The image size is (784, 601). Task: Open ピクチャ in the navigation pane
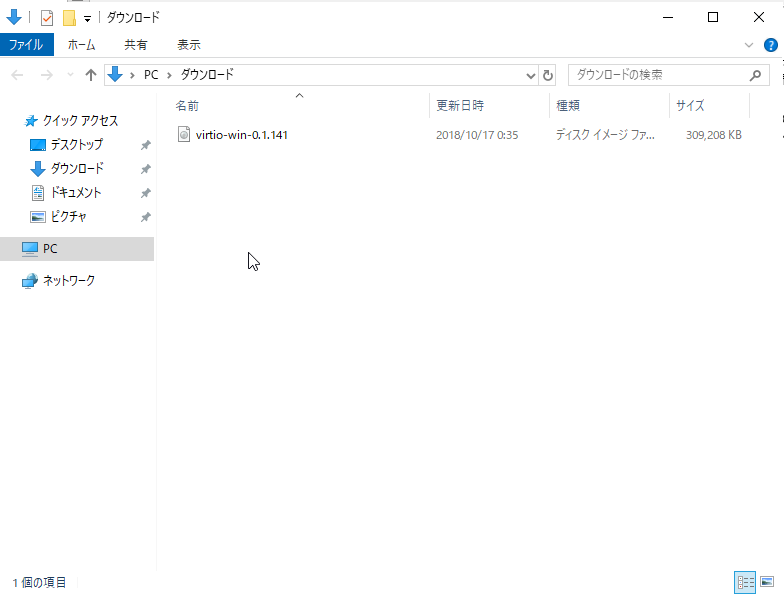(68, 216)
